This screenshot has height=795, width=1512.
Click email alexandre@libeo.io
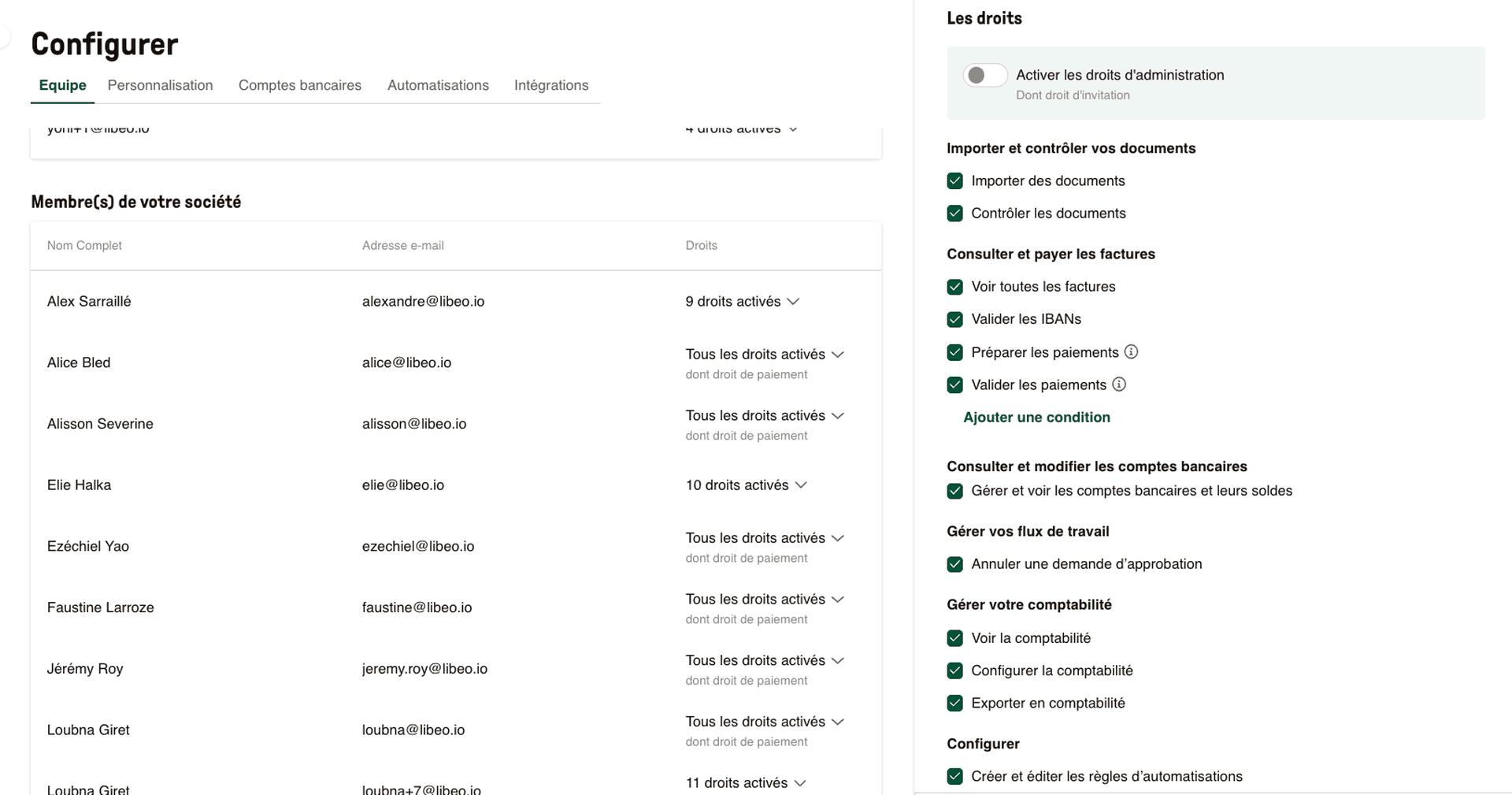point(423,301)
